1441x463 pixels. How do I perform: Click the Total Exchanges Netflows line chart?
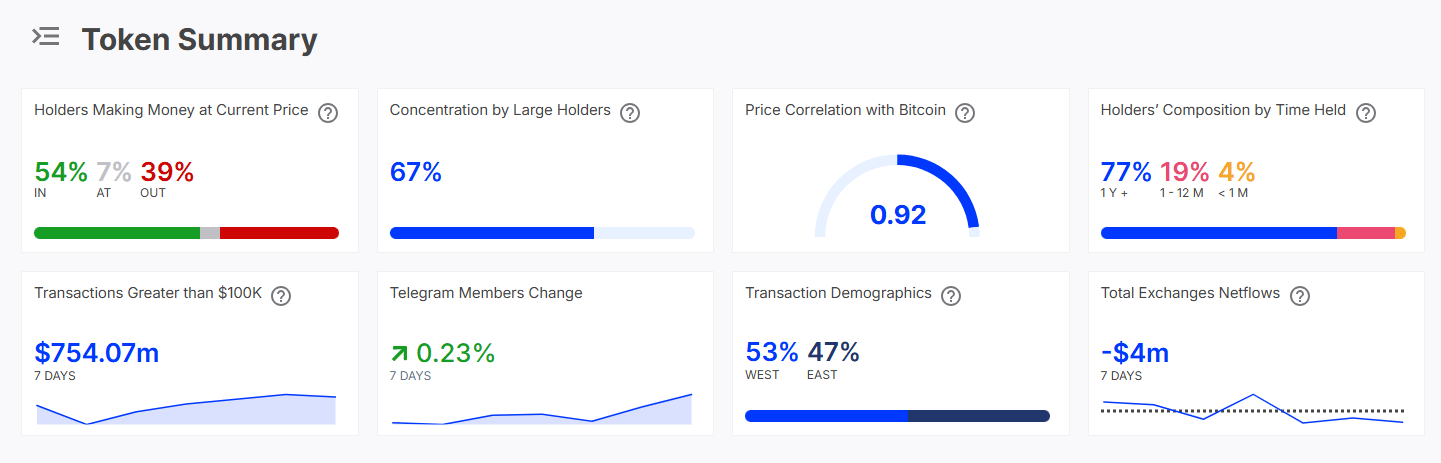[1252, 410]
